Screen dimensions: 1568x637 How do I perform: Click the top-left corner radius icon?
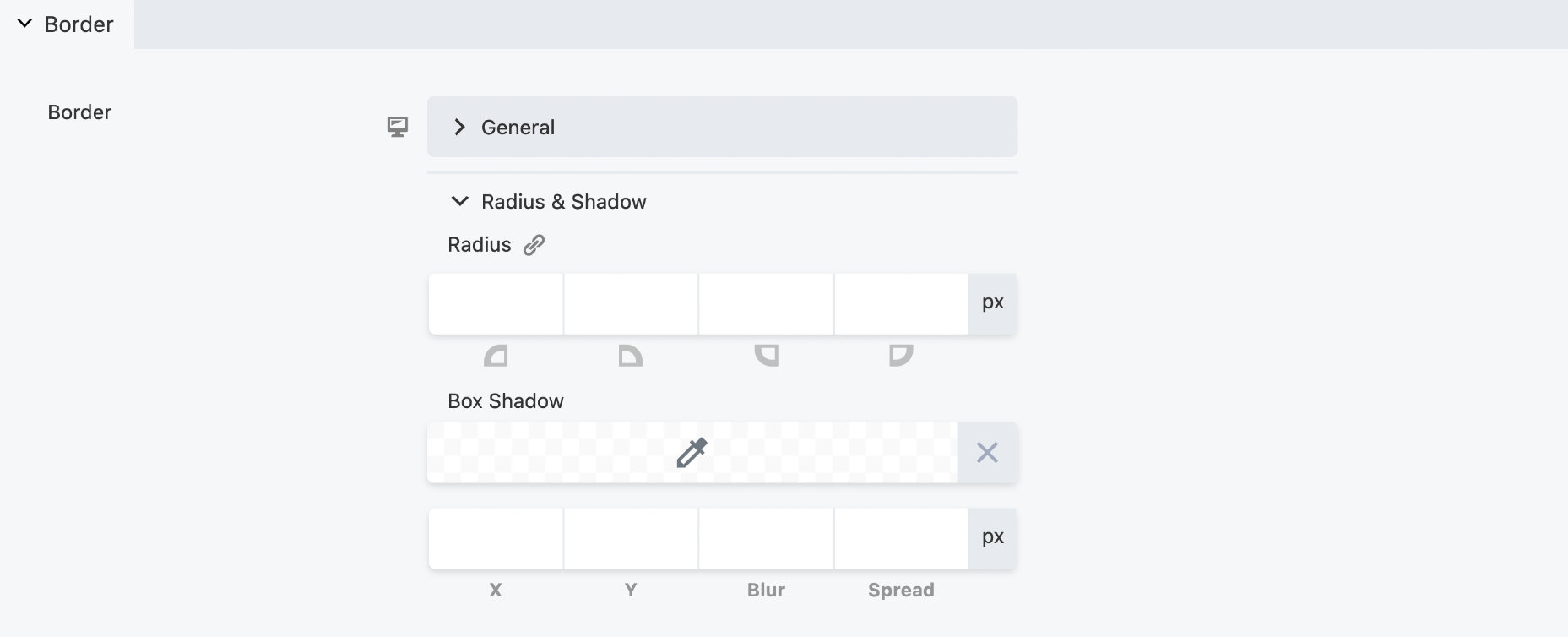[x=496, y=356]
